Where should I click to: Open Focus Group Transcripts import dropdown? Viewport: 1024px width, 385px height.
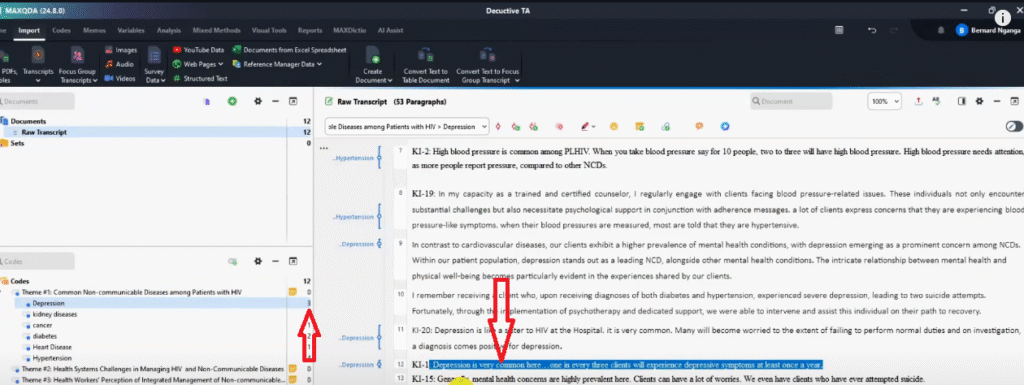point(78,64)
